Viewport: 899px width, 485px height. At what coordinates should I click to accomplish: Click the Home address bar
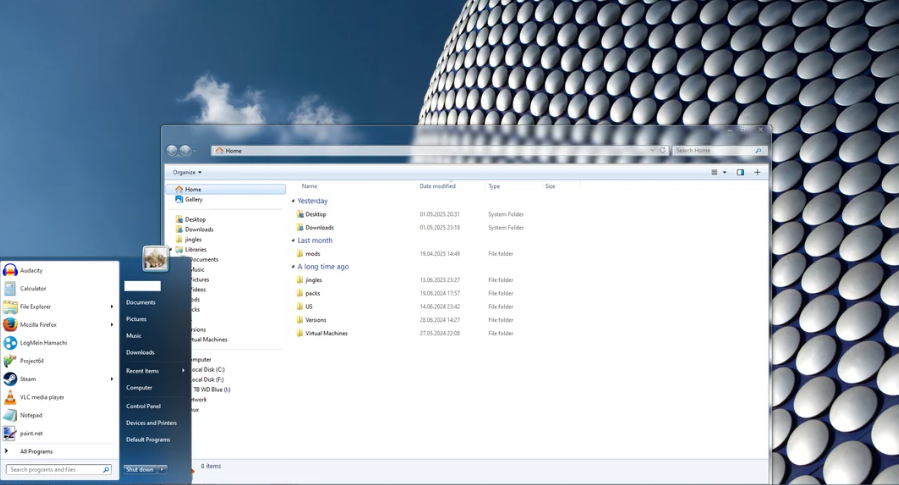coord(439,150)
